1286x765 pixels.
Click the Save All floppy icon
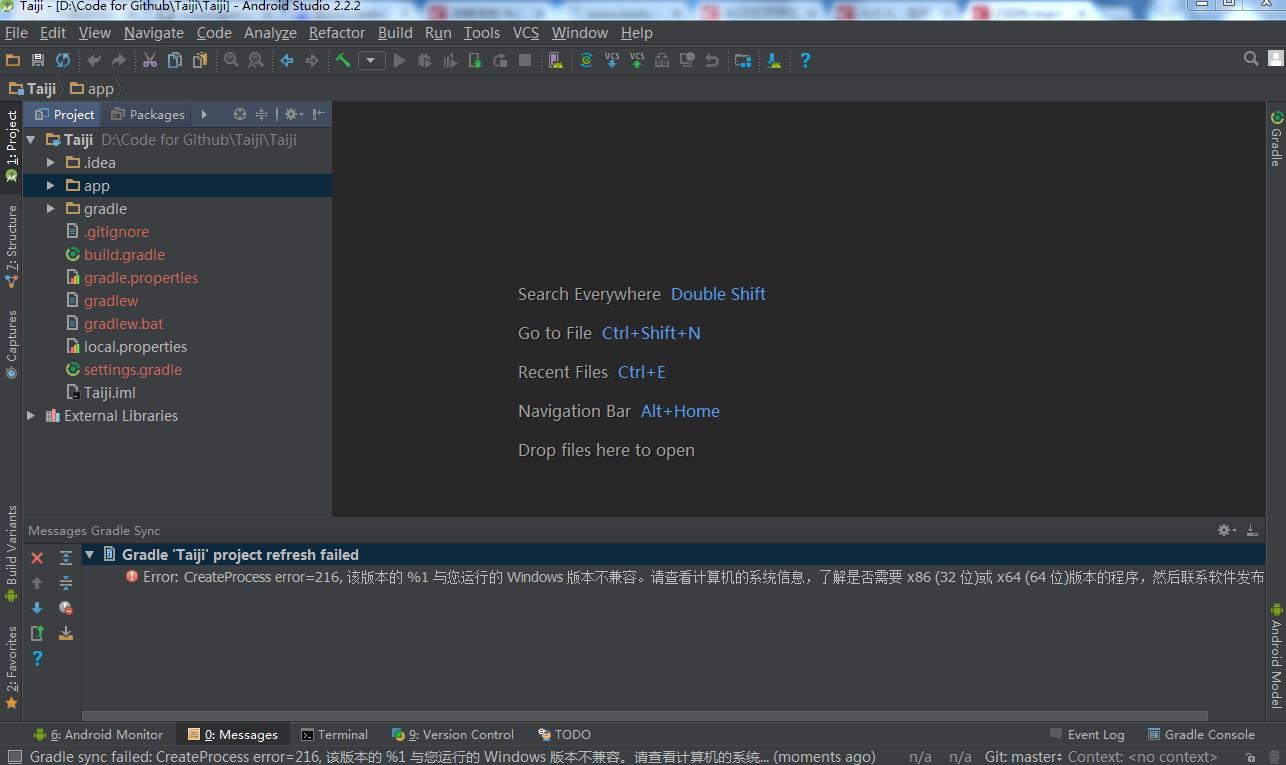(38, 60)
